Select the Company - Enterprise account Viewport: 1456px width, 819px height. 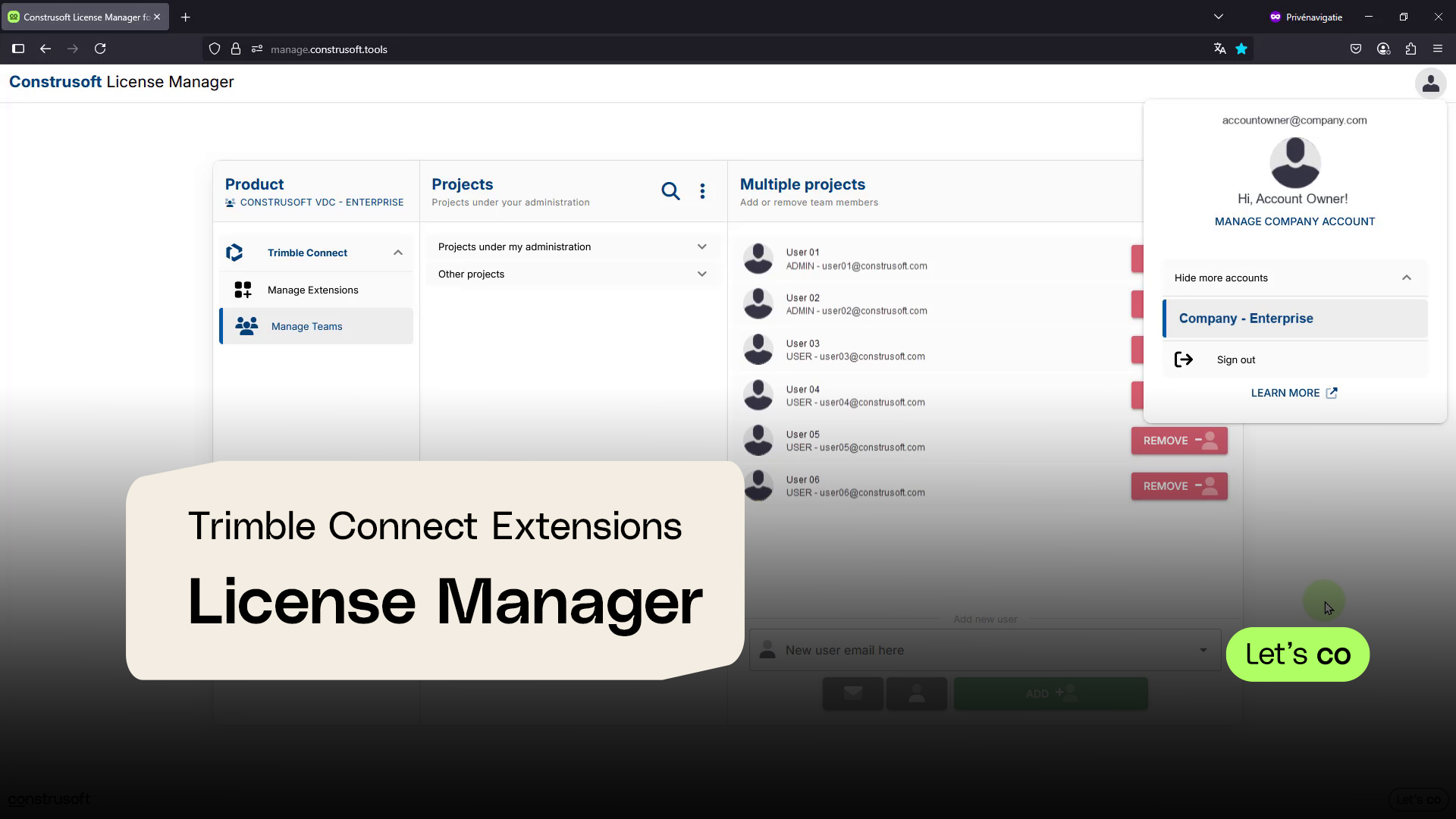point(1294,318)
